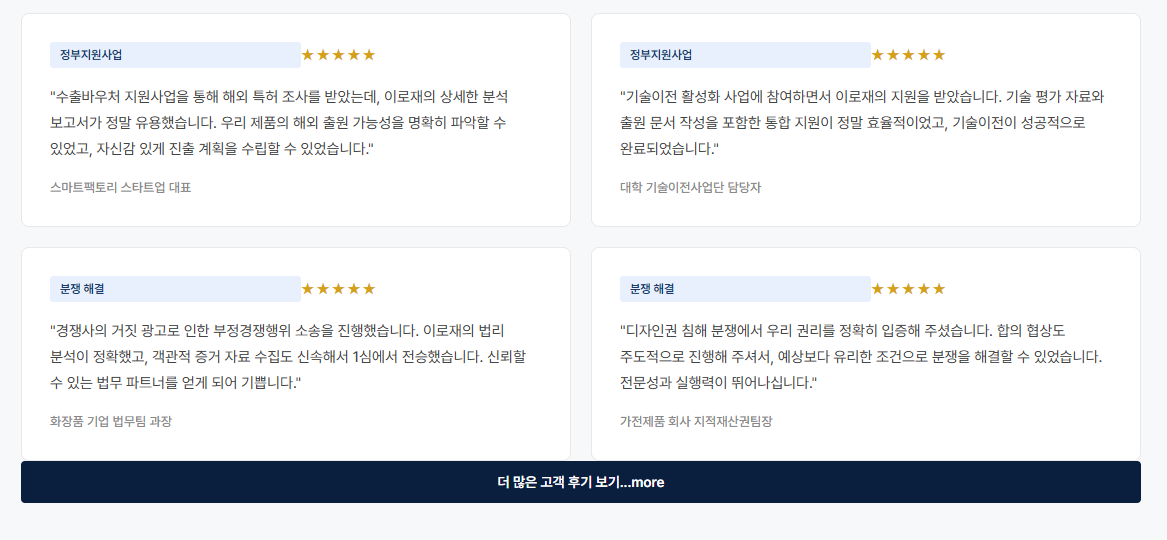Click the first star in 디자인권 침해 review rating
Image resolution: width=1167 pixels, height=540 pixels.
[x=878, y=289]
